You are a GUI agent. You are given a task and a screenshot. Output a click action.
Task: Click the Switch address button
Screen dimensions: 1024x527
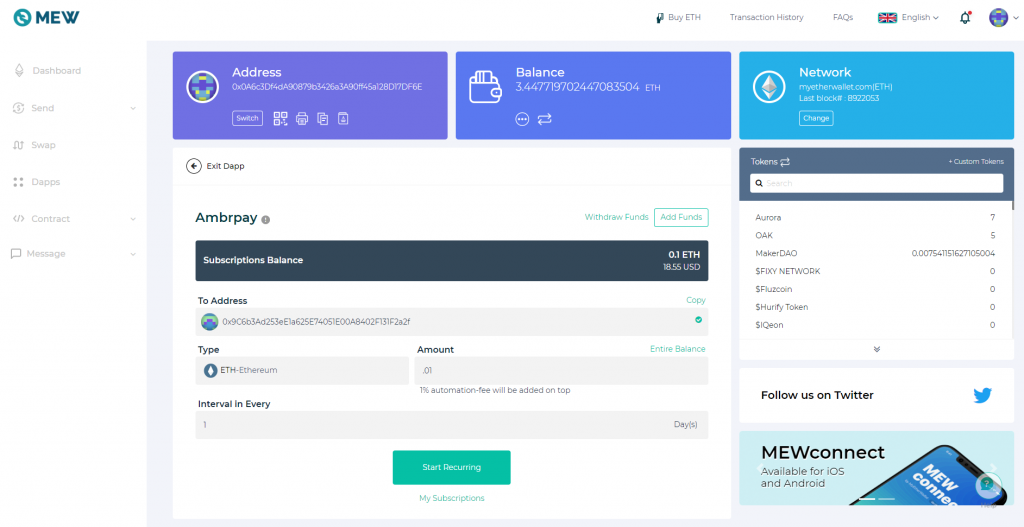tap(247, 118)
